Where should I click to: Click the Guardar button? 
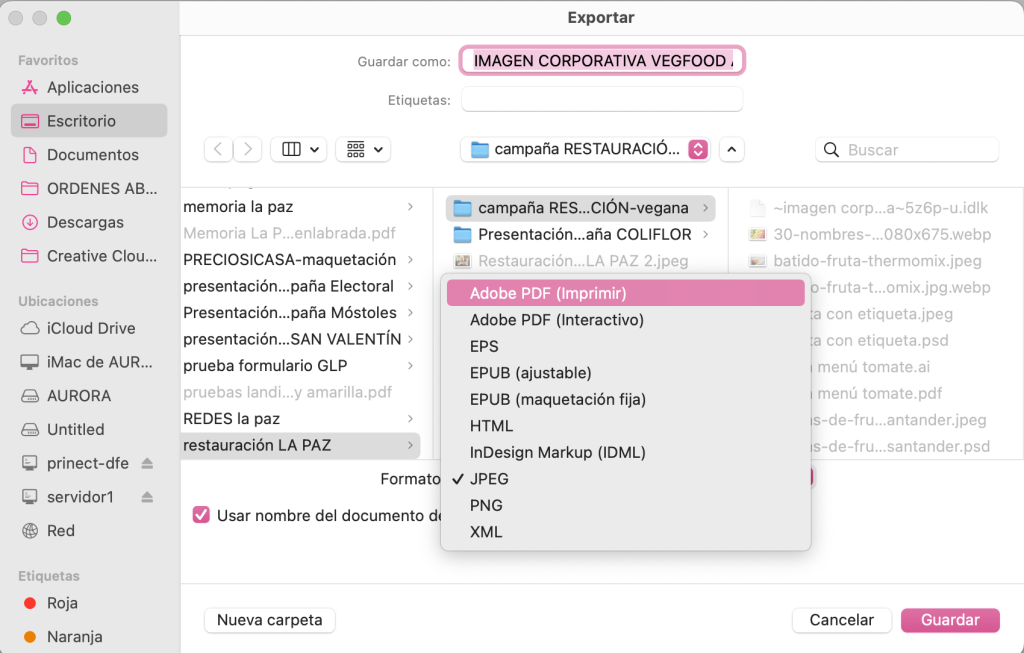[949, 620]
